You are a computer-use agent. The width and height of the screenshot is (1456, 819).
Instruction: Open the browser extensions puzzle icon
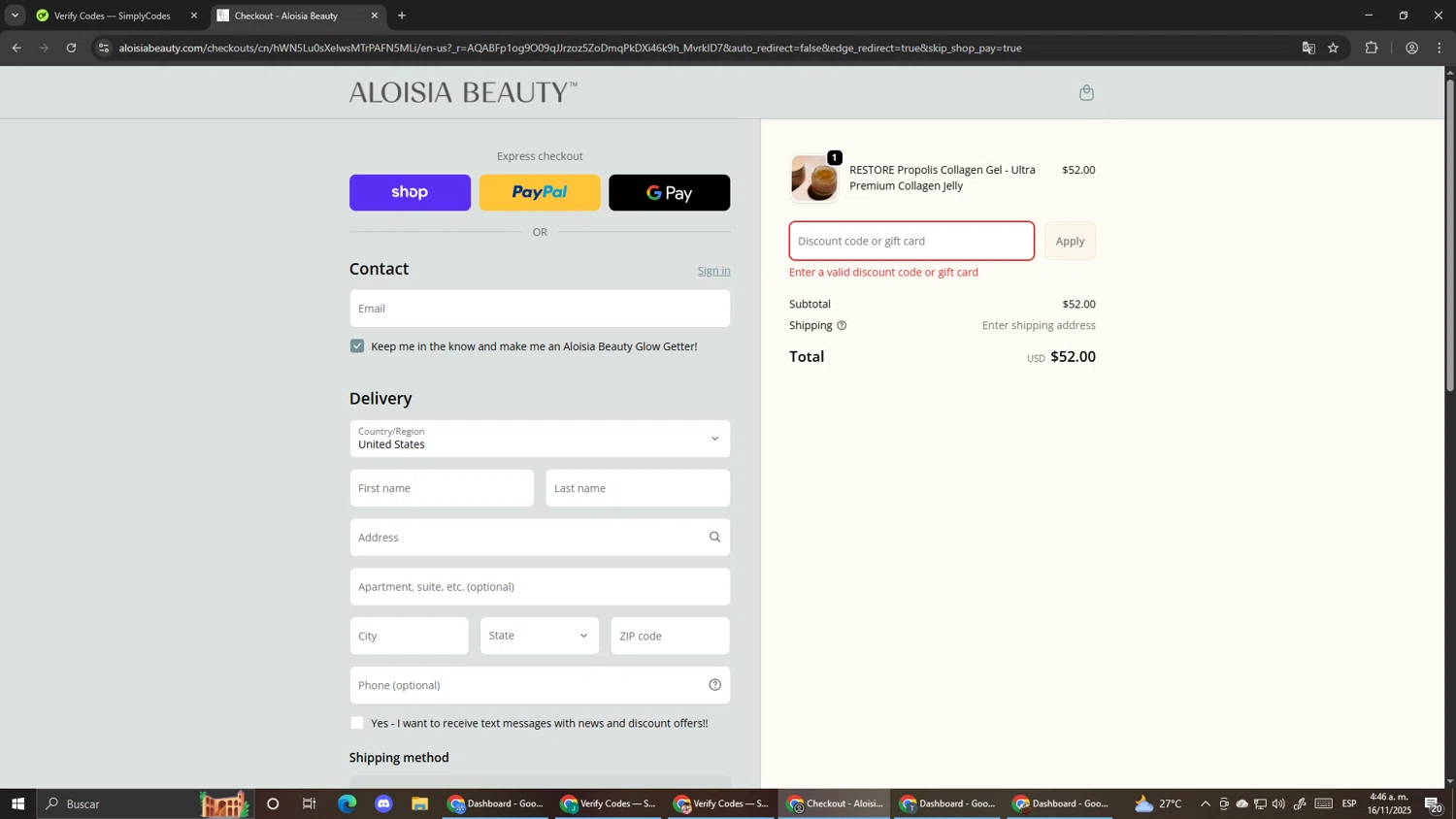[x=1372, y=48]
